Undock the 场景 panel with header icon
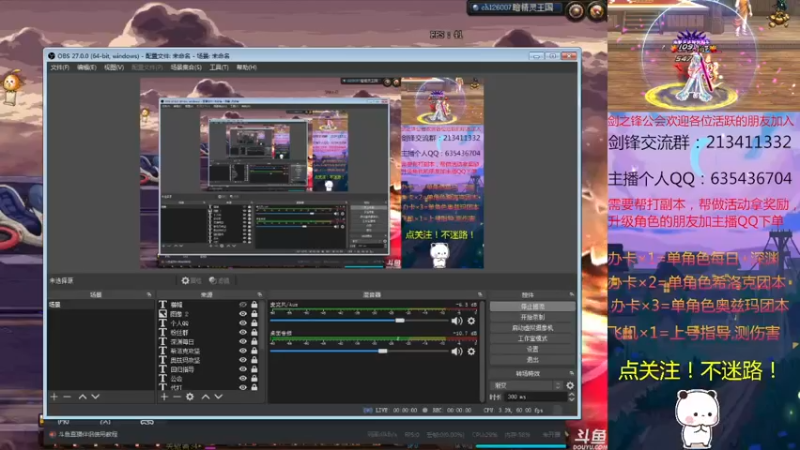 (149, 294)
